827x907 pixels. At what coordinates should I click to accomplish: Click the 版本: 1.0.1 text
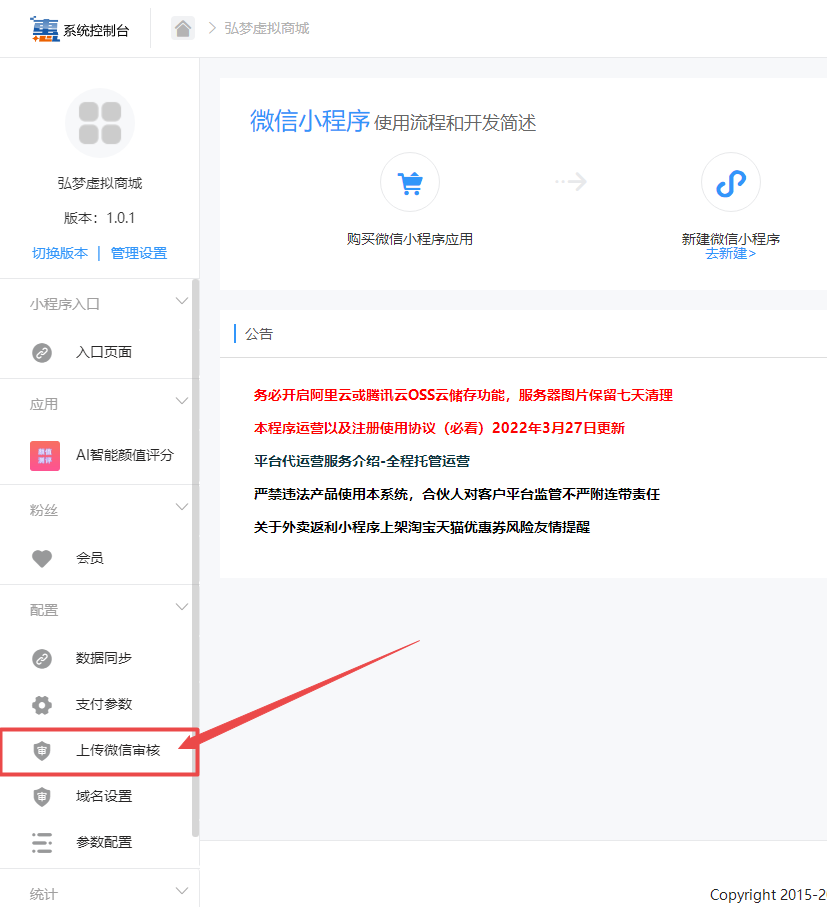point(99,218)
